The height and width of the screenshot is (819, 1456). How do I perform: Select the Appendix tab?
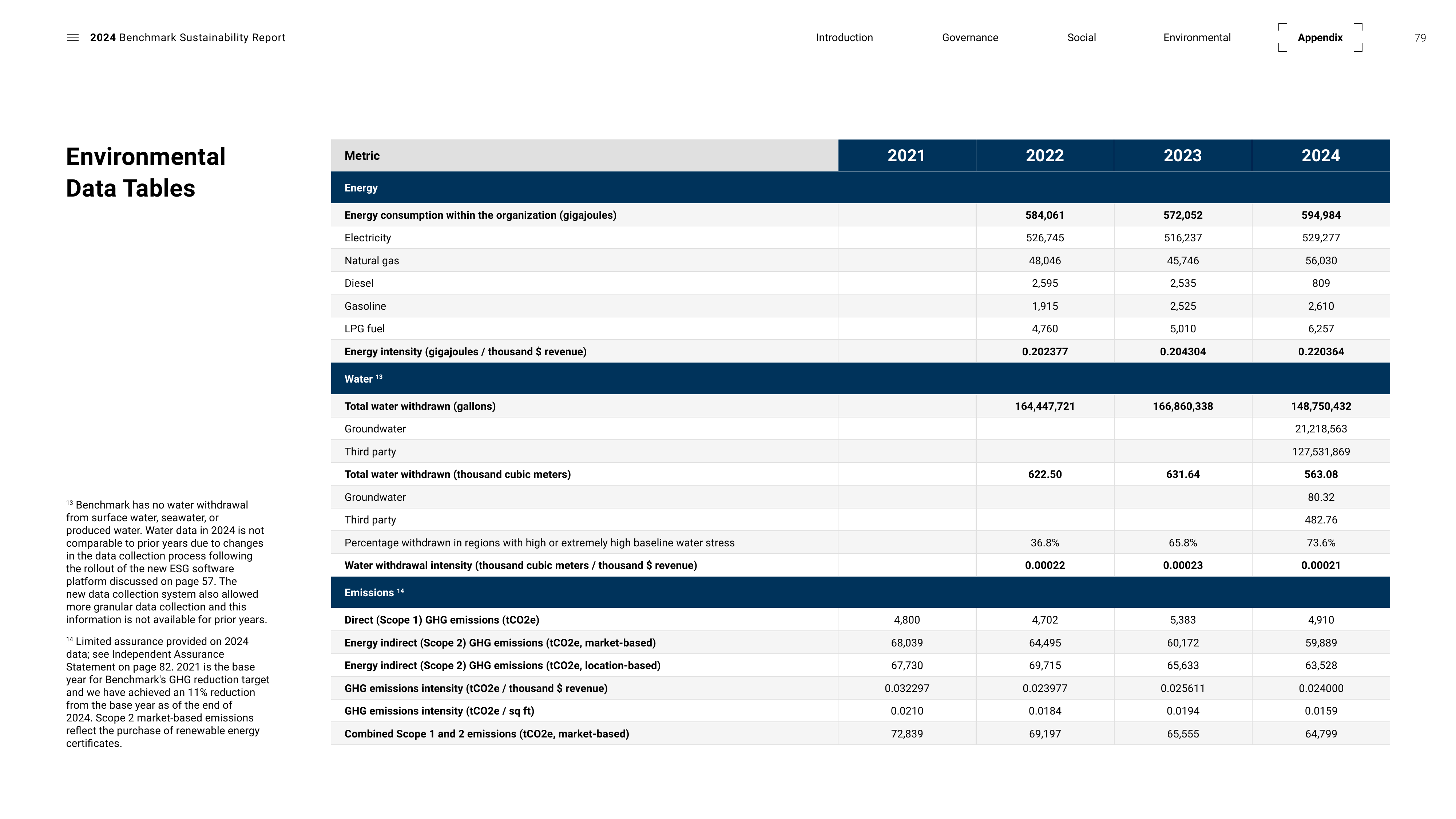click(1320, 37)
